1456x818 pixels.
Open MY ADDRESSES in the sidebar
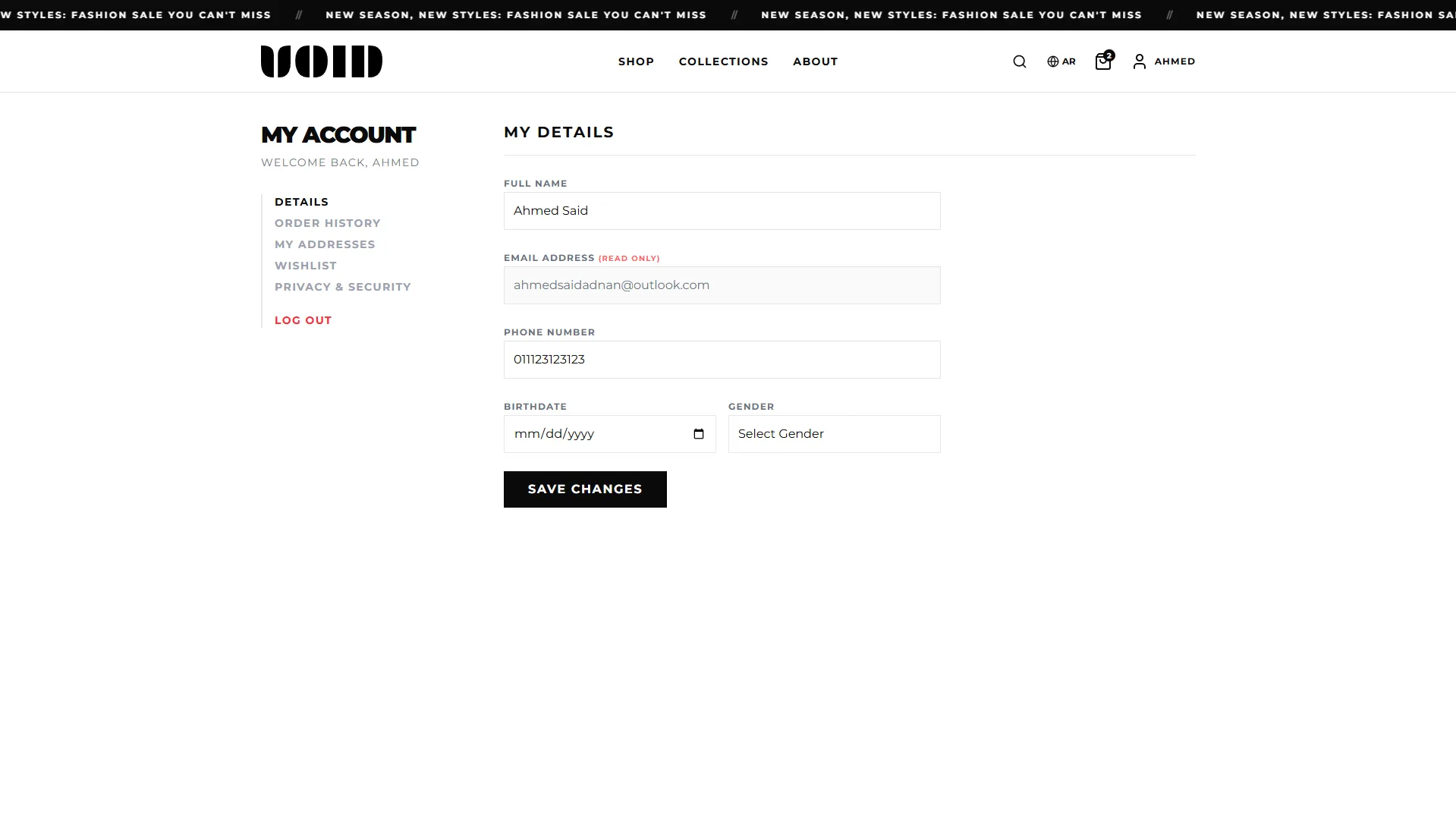pos(325,244)
